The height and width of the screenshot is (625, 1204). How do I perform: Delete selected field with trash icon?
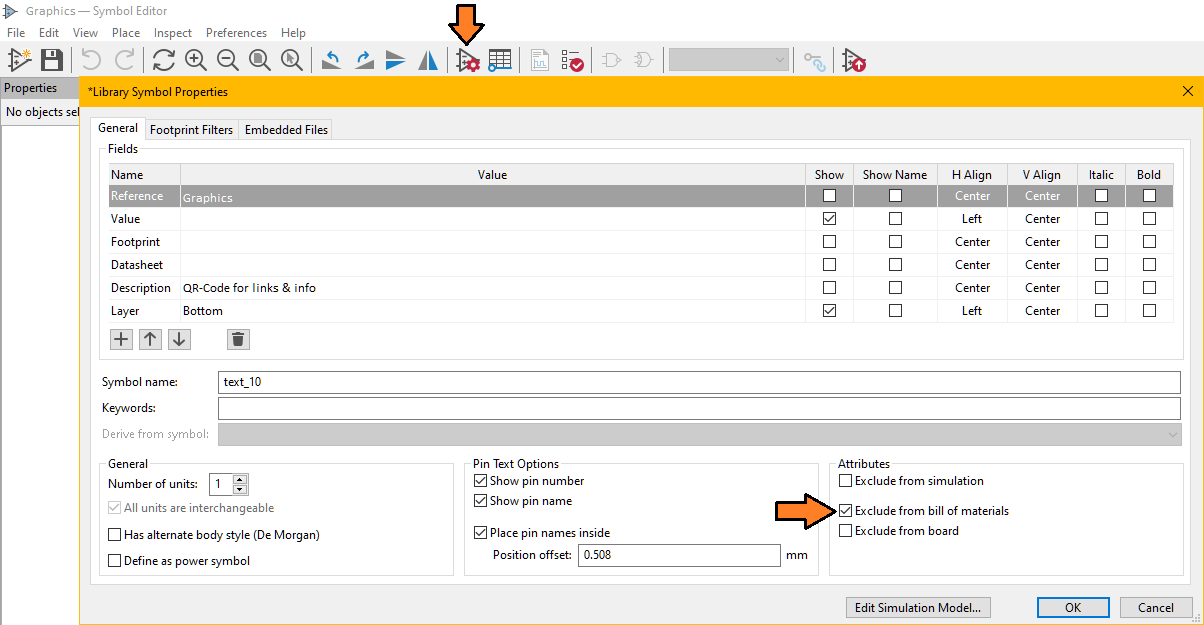click(238, 339)
